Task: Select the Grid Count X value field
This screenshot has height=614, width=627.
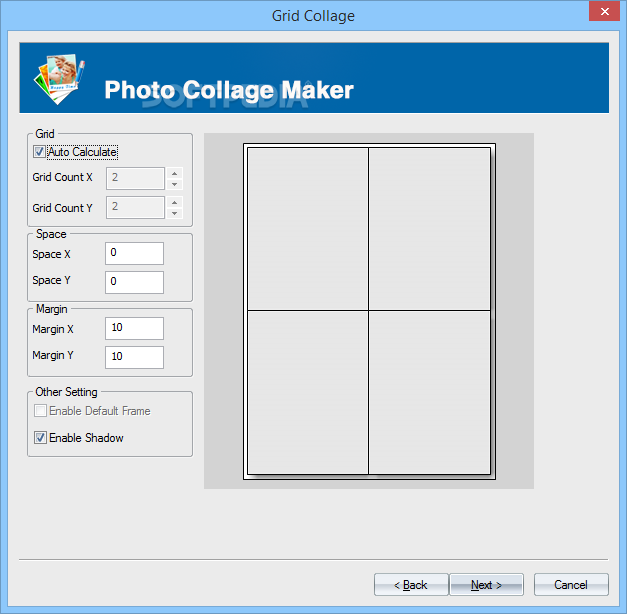Action: point(135,178)
